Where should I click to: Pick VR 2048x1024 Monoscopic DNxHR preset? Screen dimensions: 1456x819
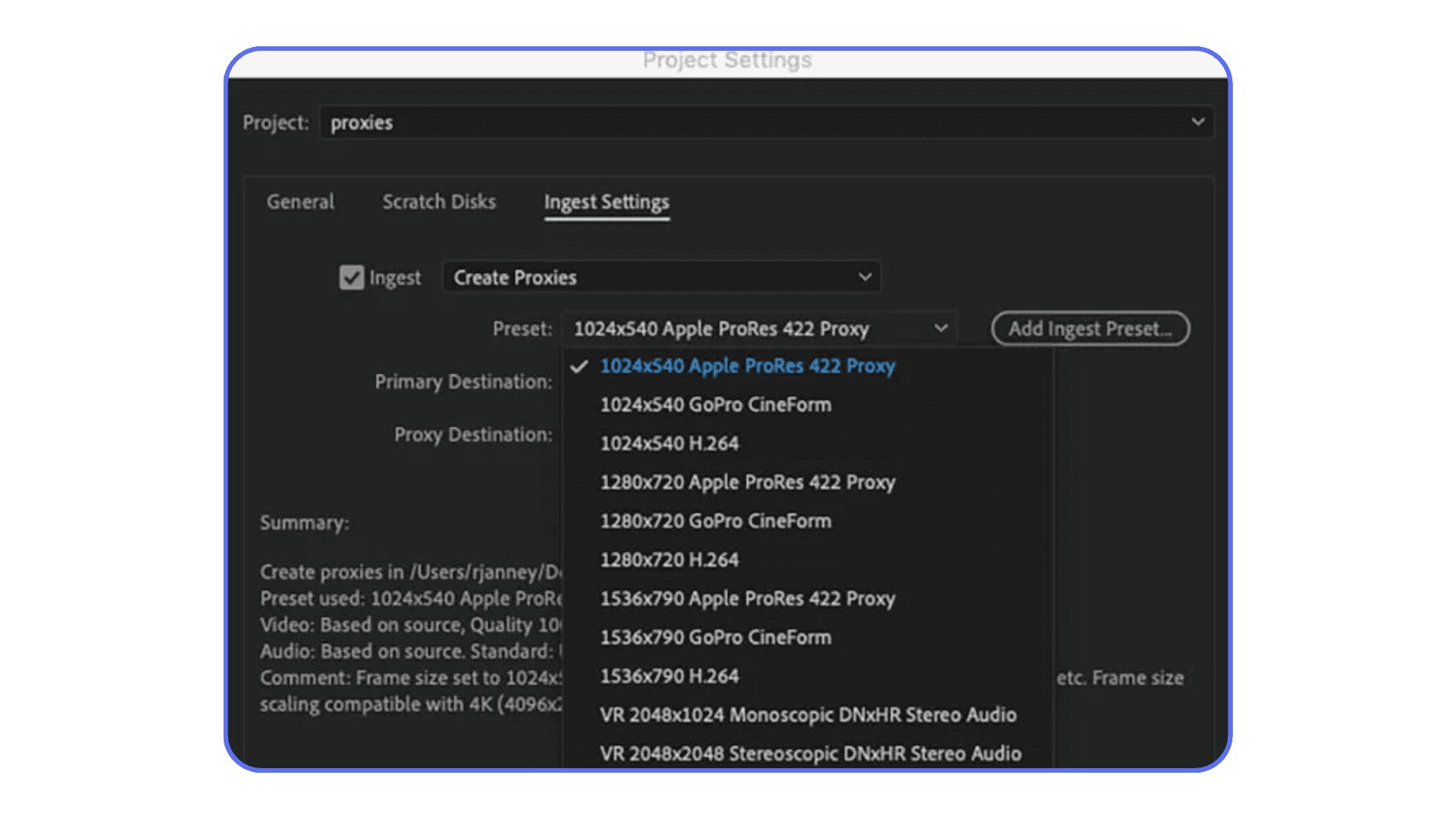click(808, 714)
